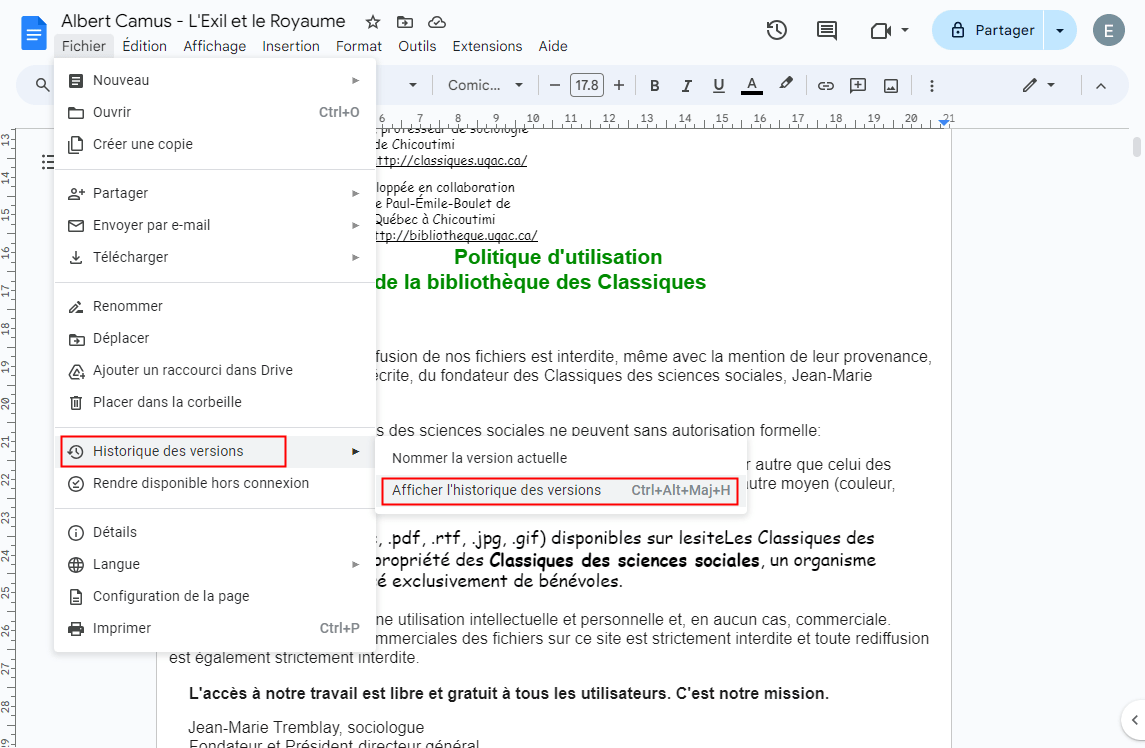Star the document with the star icon
This screenshot has height=748, width=1145.
tap(373, 22)
